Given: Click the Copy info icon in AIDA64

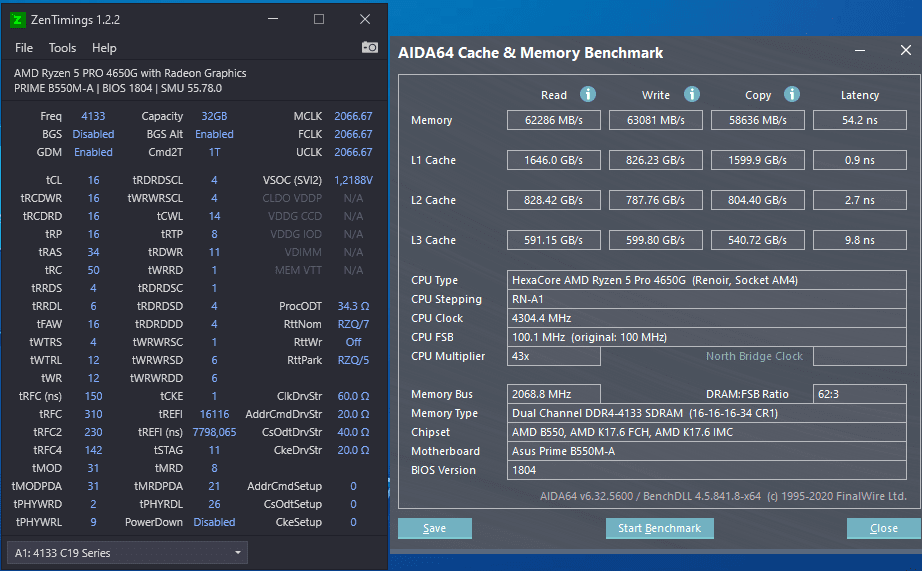Looking at the screenshot, I should [791, 94].
